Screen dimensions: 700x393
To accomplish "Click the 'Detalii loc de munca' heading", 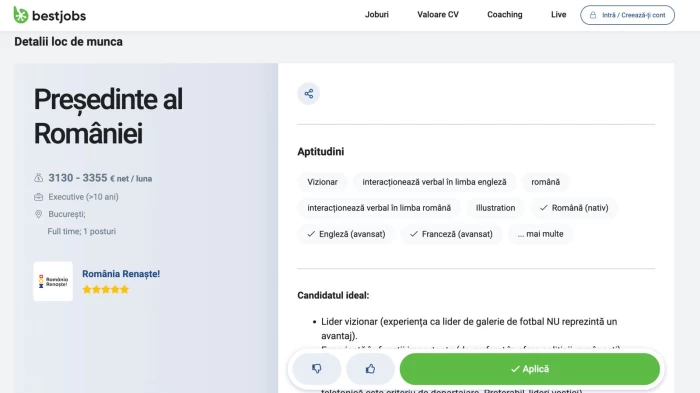I will coord(68,42).
